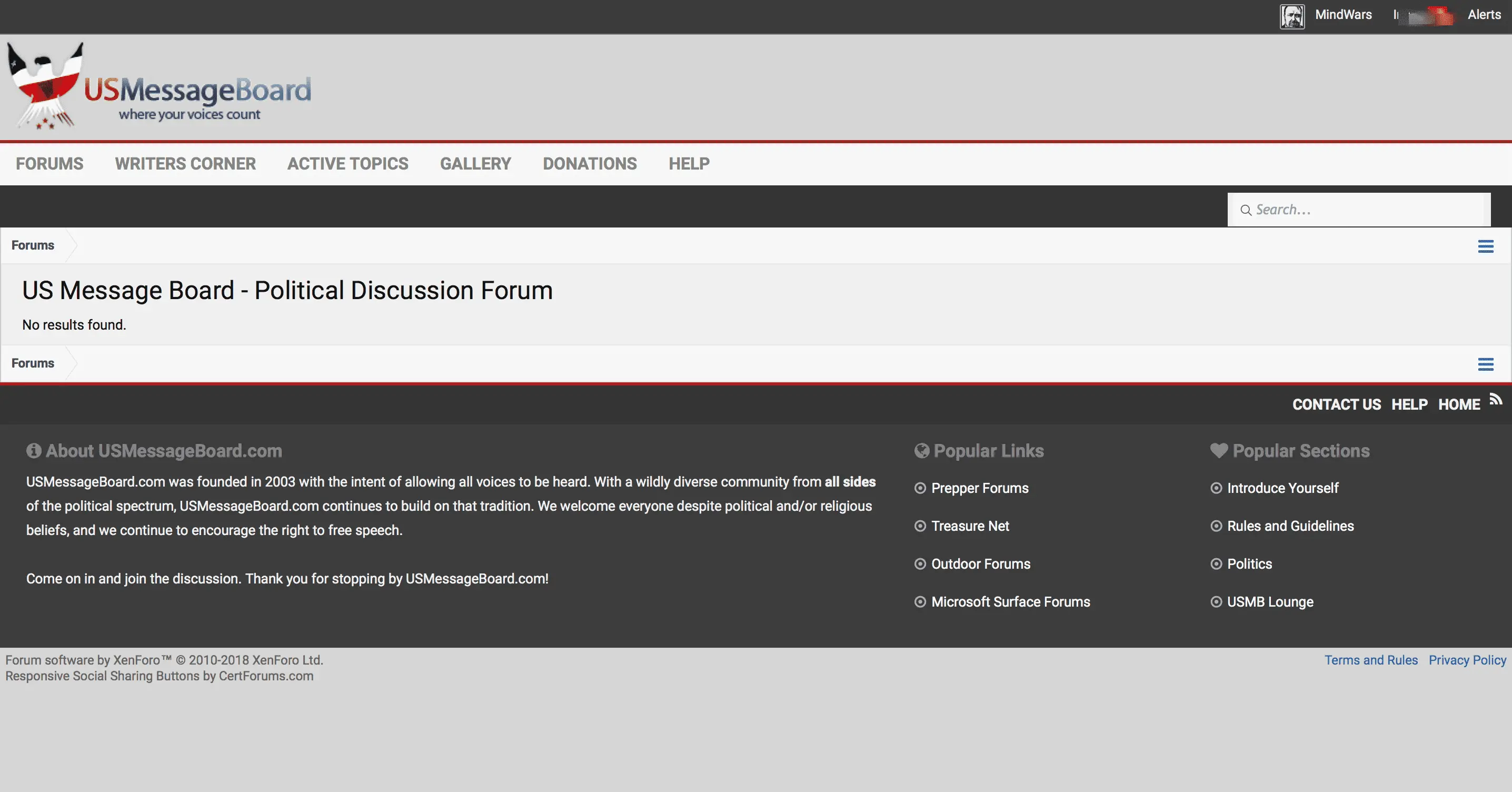Click HELP in the footer bar
This screenshot has width=1512, height=792.
(x=1409, y=404)
